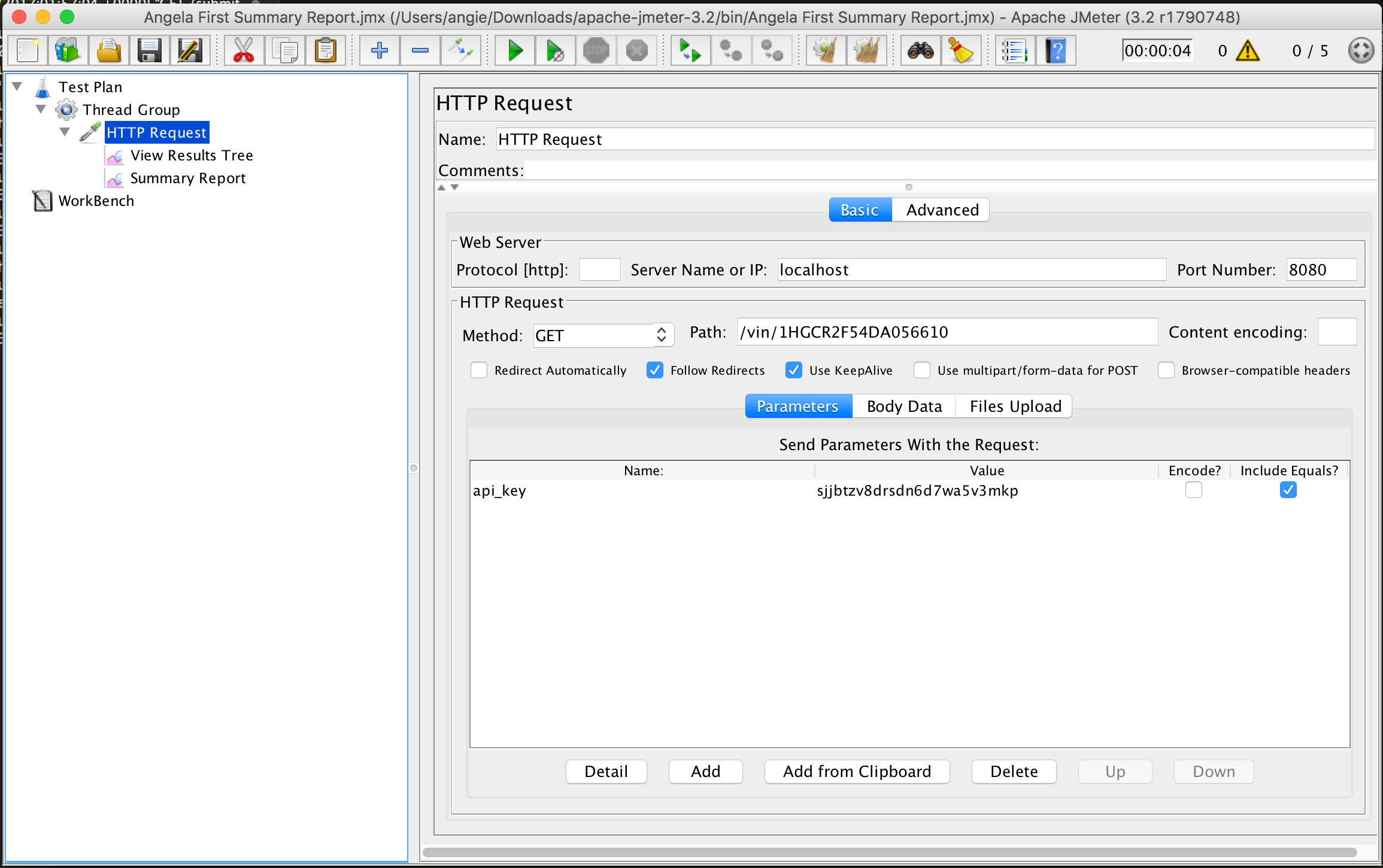Open the Body Data tab
The width and height of the screenshot is (1383, 868).
point(904,406)
